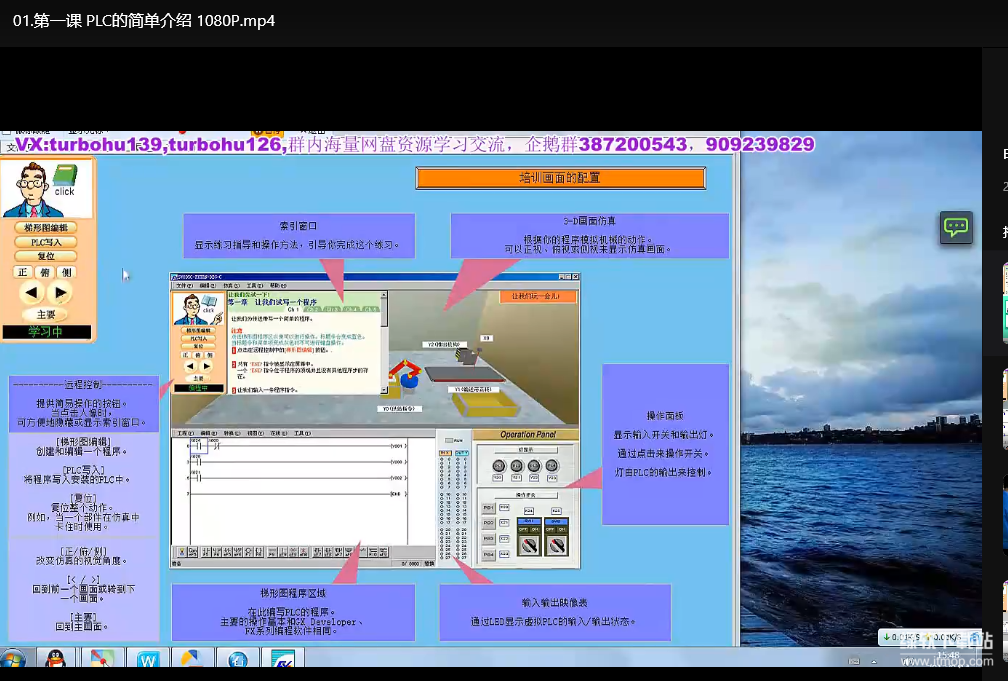Click the orange 培训画面的配置 title banner
1008x681 pixels.
click(560, 178)
